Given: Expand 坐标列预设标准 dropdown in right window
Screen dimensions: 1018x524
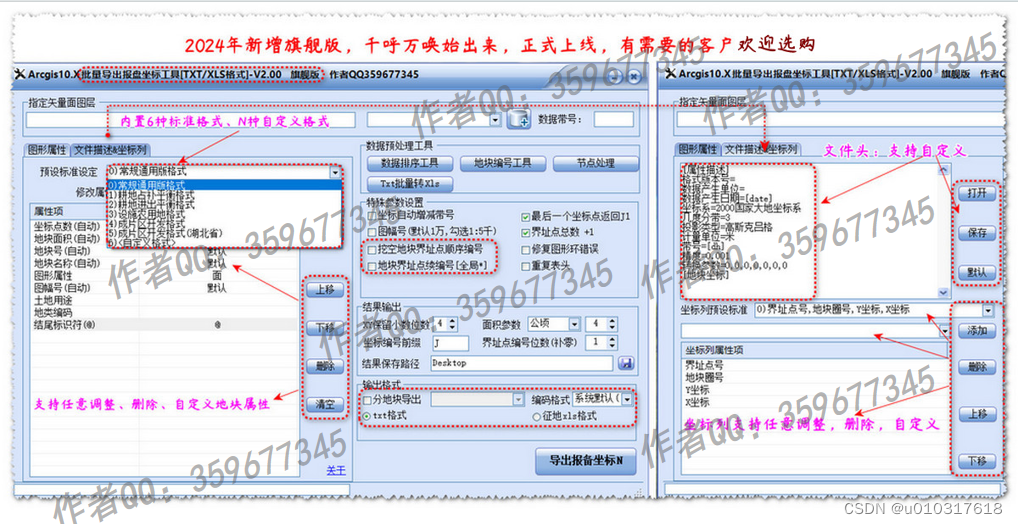Looking at the screenshot, I should [x=987, y=311].
